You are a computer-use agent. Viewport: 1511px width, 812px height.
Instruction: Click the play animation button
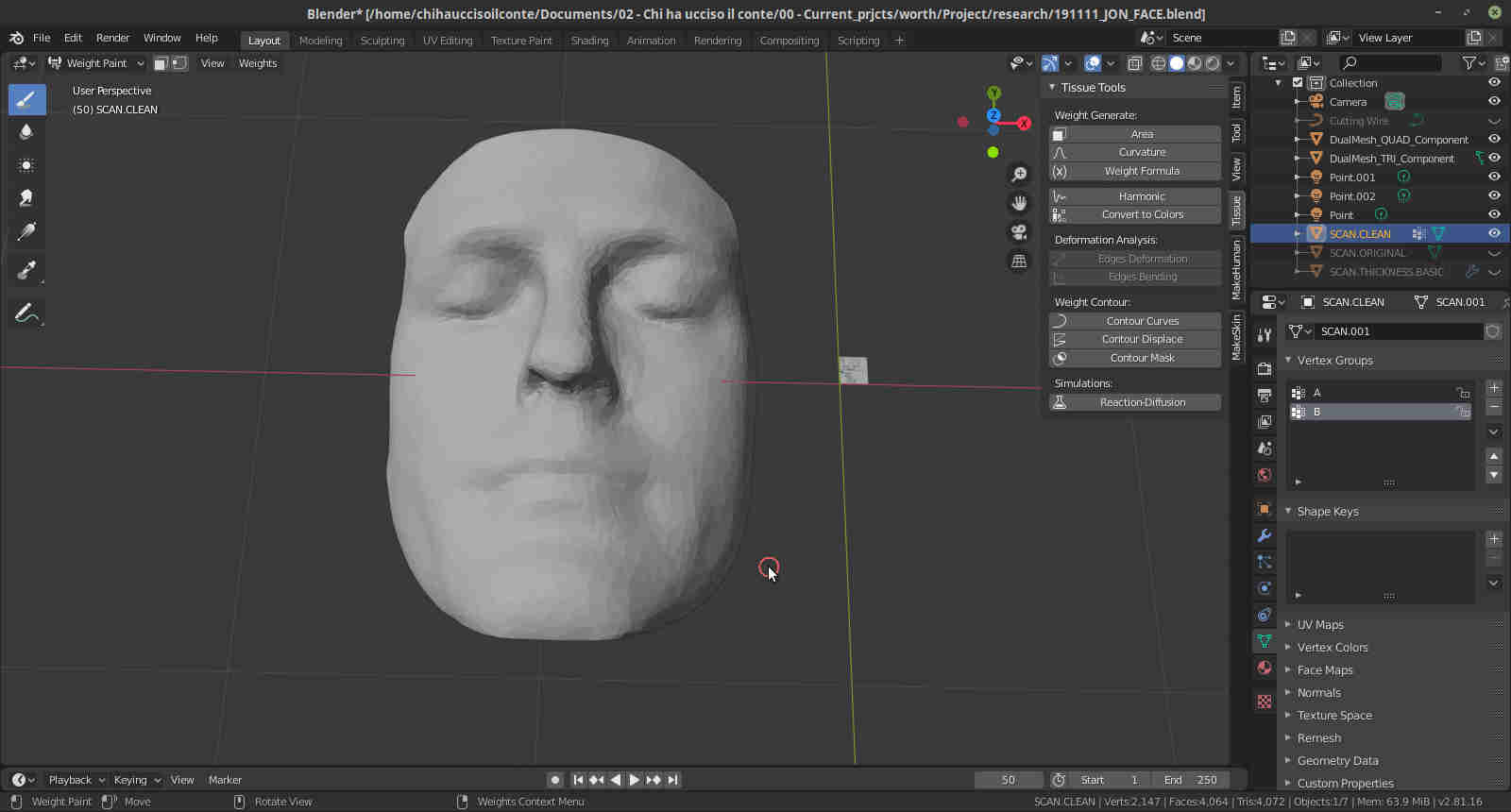(635, 780)
